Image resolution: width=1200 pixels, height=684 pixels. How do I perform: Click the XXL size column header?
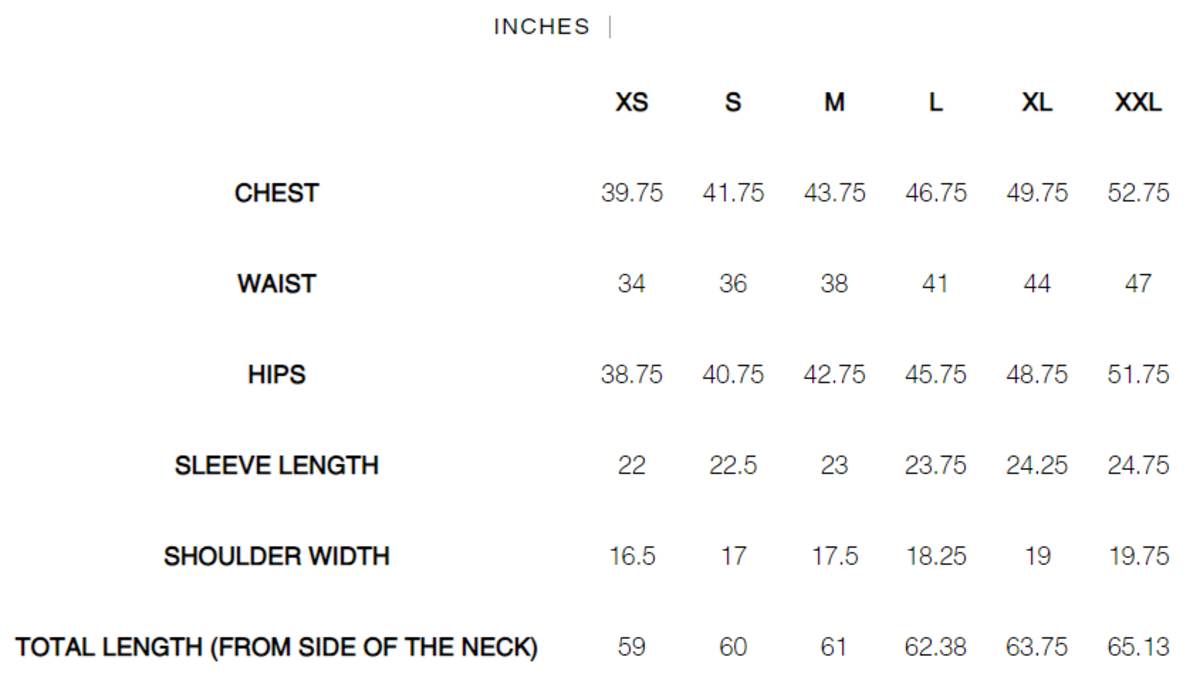(1138, 102)
